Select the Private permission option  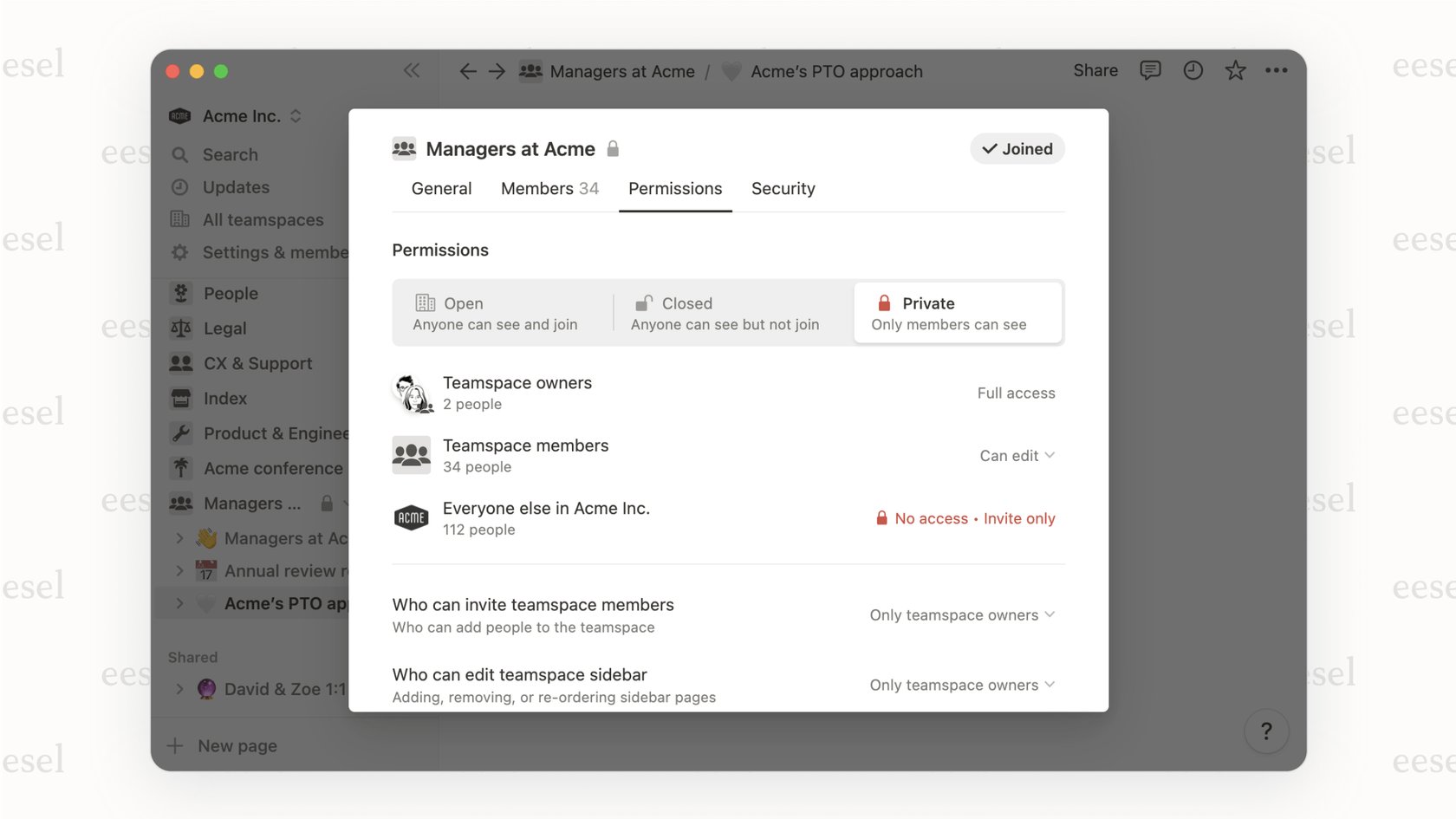[958, 312]
